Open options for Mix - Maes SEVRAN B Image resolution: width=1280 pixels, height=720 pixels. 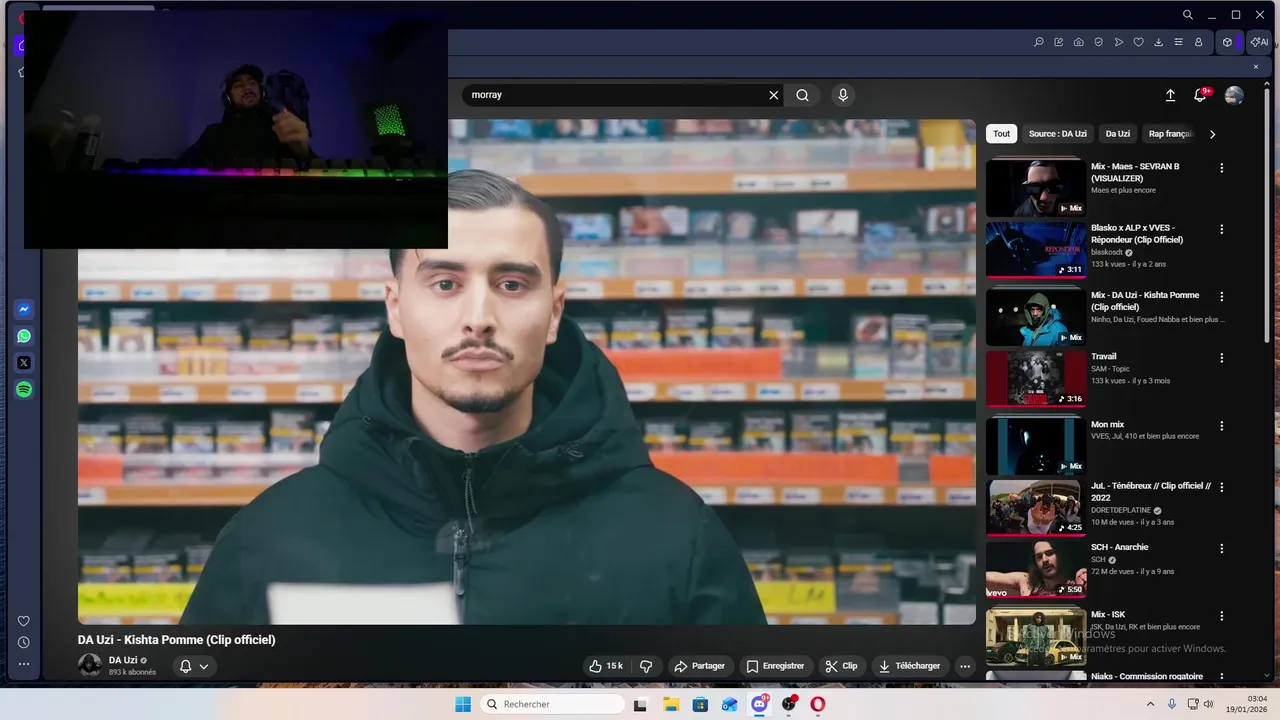click(1221, 168)
